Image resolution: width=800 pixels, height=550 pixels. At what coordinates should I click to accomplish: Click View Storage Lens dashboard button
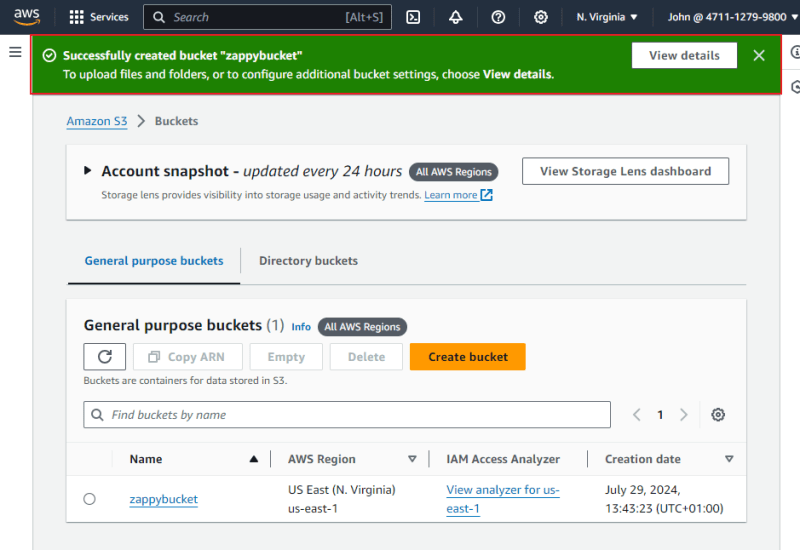coord(626,171)
